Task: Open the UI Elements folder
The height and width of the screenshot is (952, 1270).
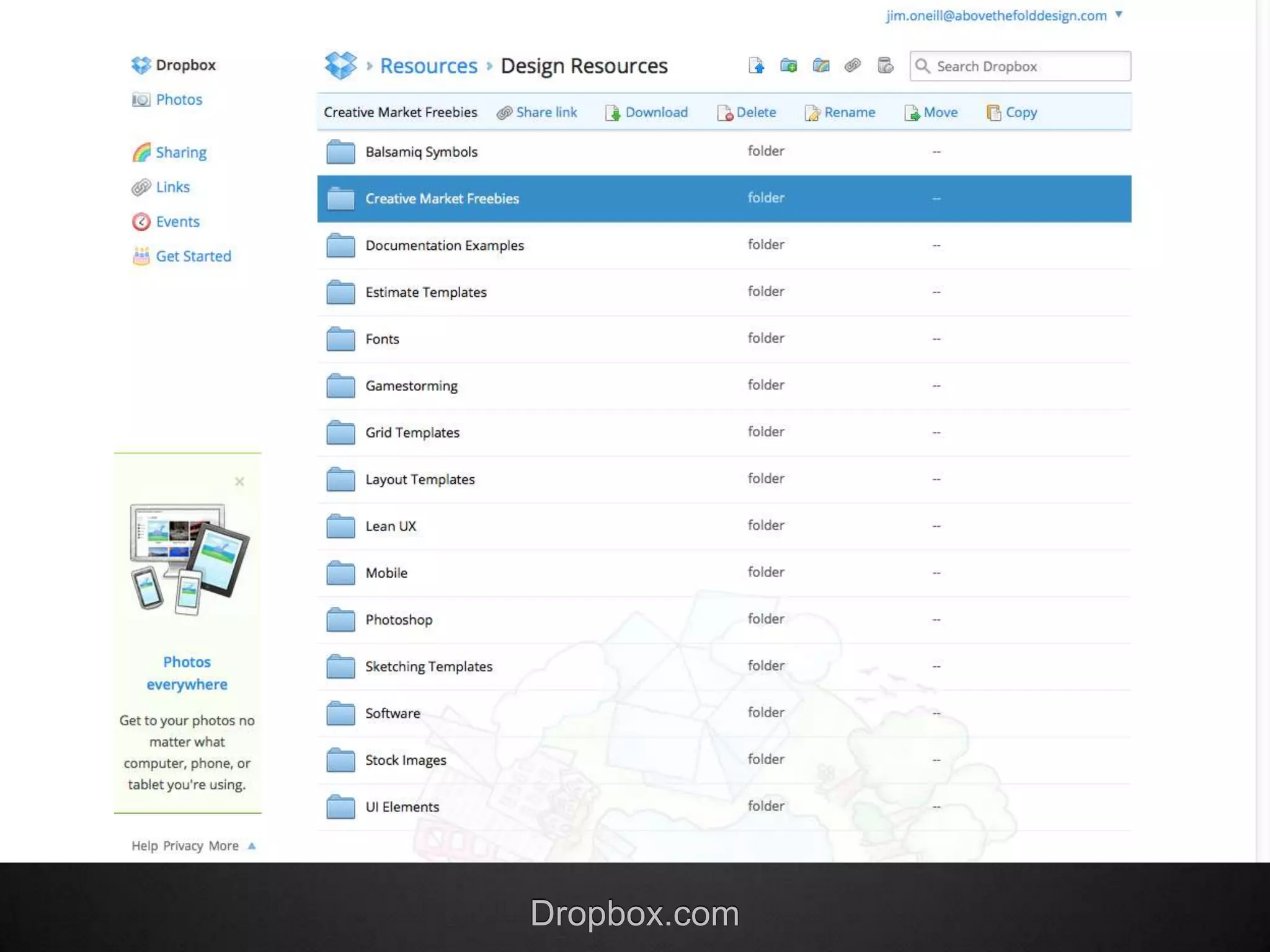Action: click(724, 807)
